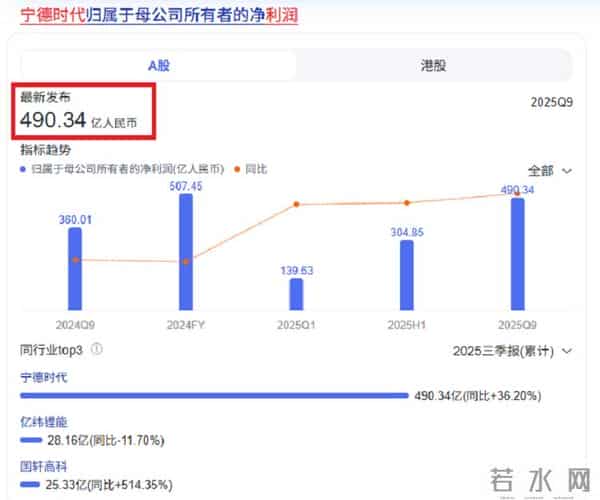Viewport: 600px width, 500px height.
Task: Select the 2025Q1 bar labeled 139.63
Action: pyautogui.click(x=297, y=294)
